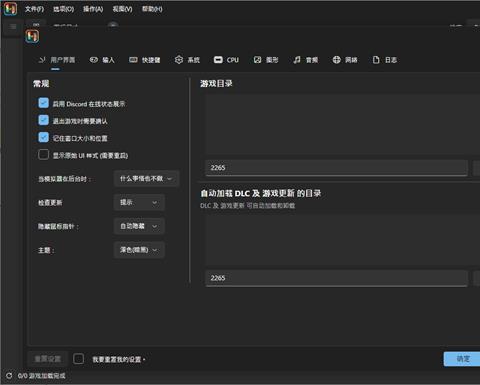The width and height of the screenshot is (480, 385).
Task: Click the DLC directory path input field
Action: 337,278
